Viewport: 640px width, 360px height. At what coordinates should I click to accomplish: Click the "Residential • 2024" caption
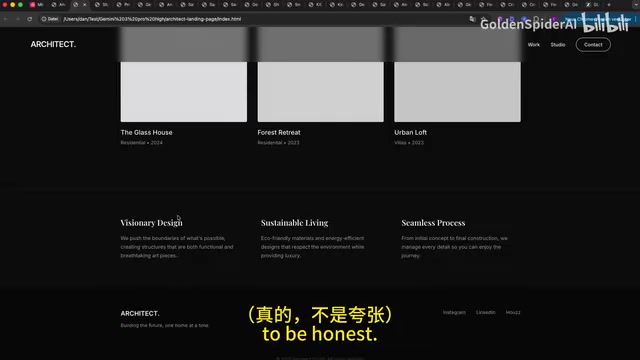pos(141,142)
